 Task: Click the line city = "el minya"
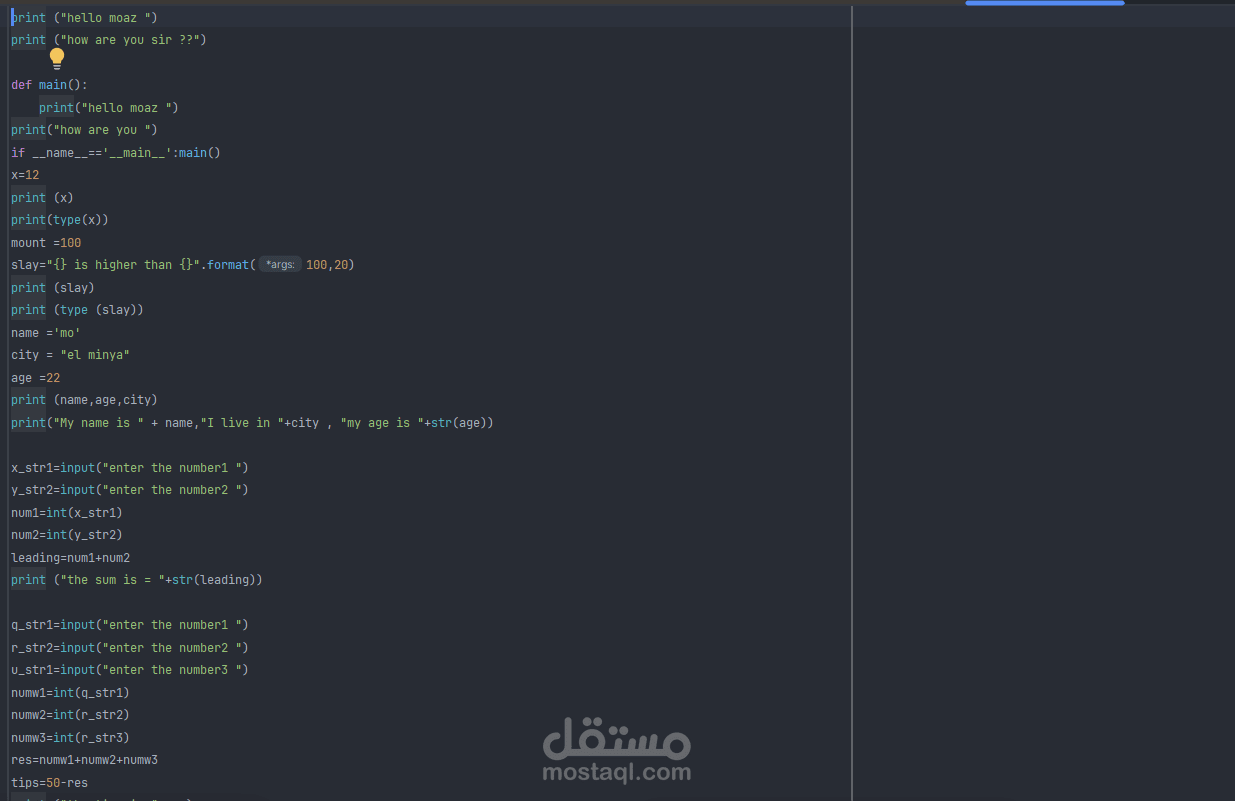71,355
